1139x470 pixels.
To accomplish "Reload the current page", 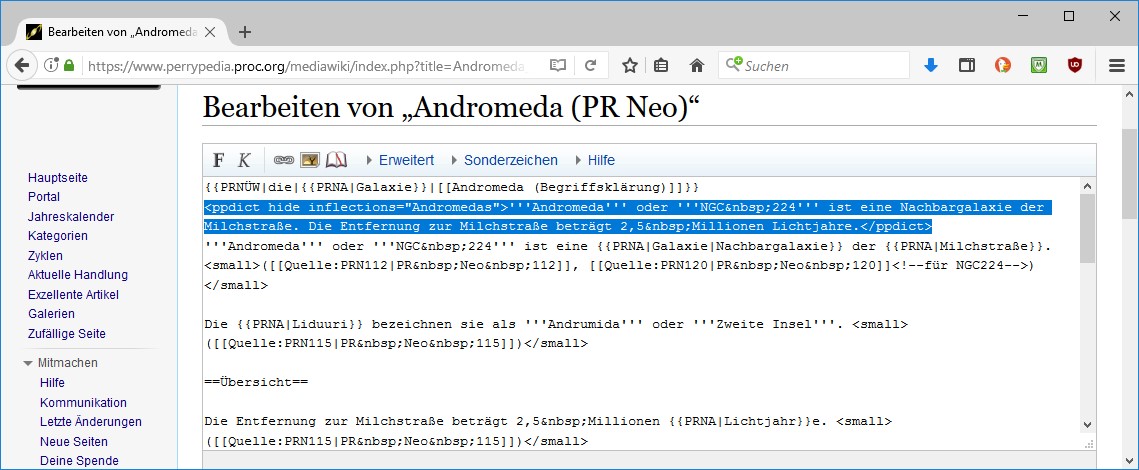I will click(591, 66).
